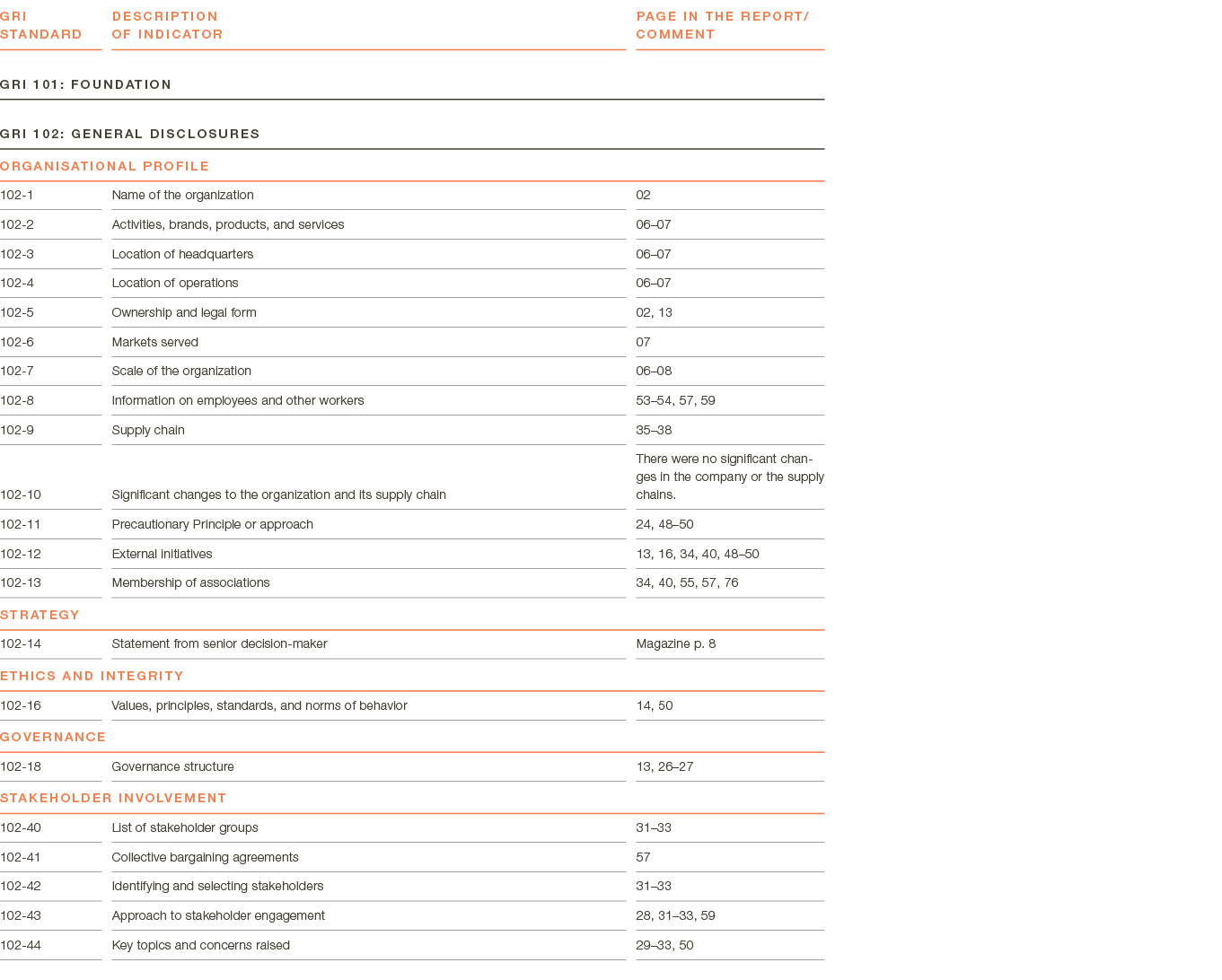Click indicator code '102-13'
This screenshot has height=980, width=1222.
pyautogui.click(x=21, y=582)
